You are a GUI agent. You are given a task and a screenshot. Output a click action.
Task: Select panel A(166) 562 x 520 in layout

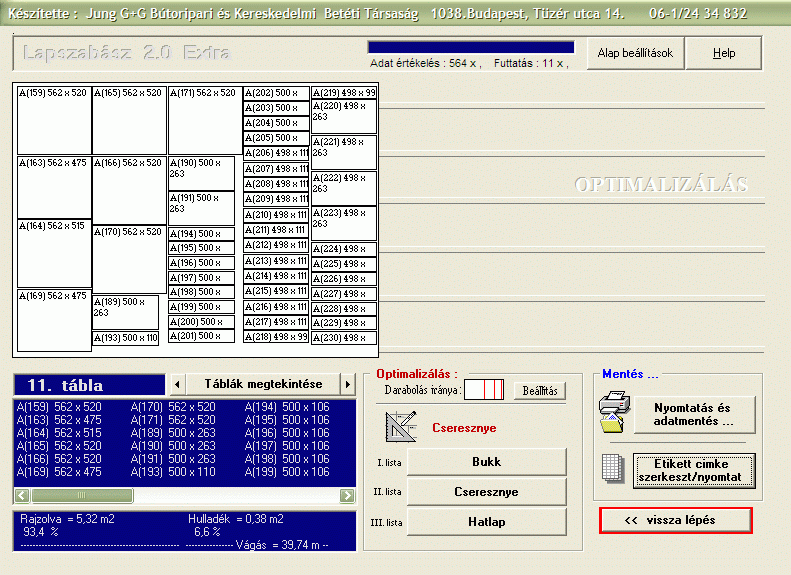point(129,191)
